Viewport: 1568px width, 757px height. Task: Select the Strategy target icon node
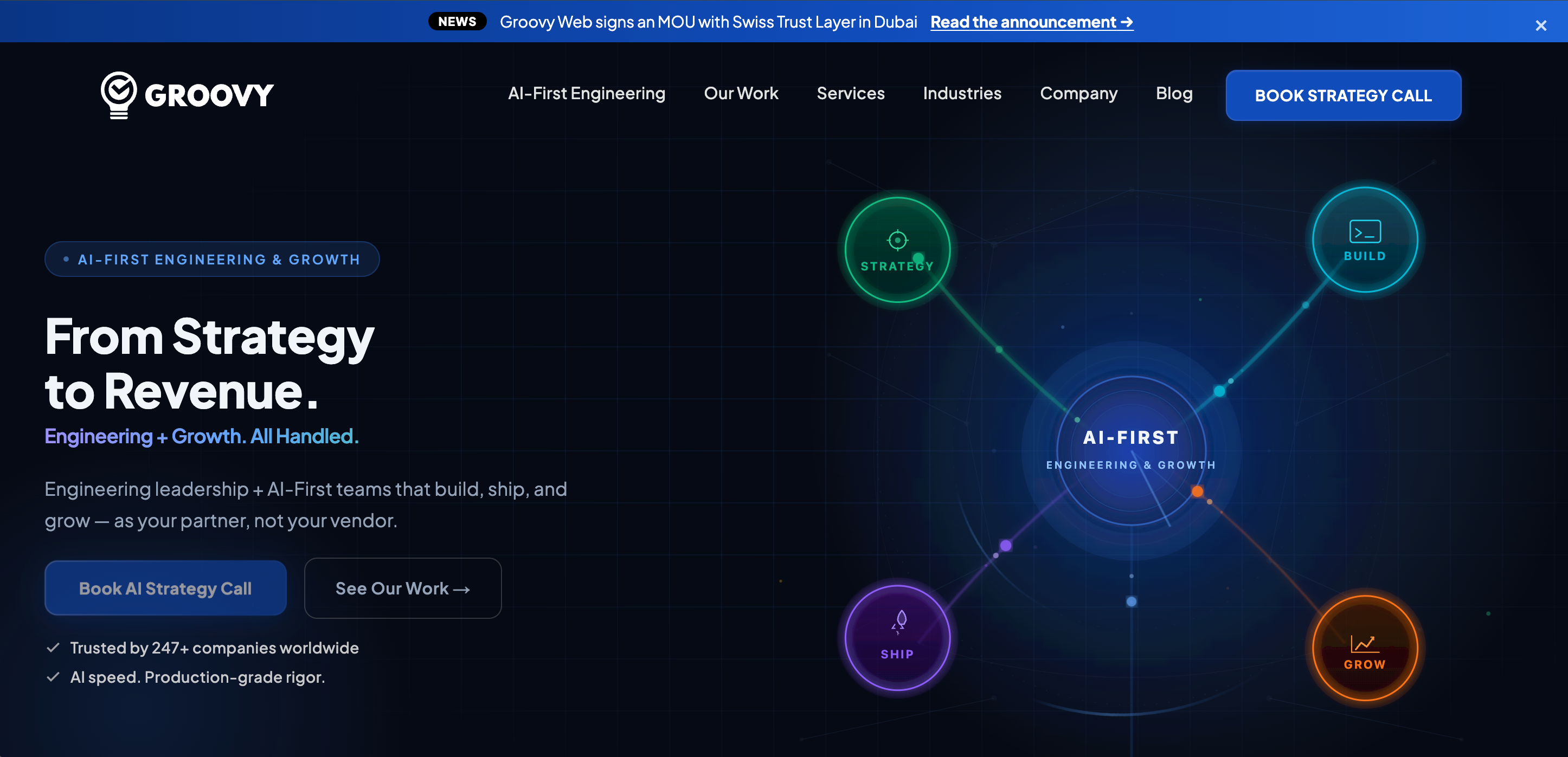(897, 249)
